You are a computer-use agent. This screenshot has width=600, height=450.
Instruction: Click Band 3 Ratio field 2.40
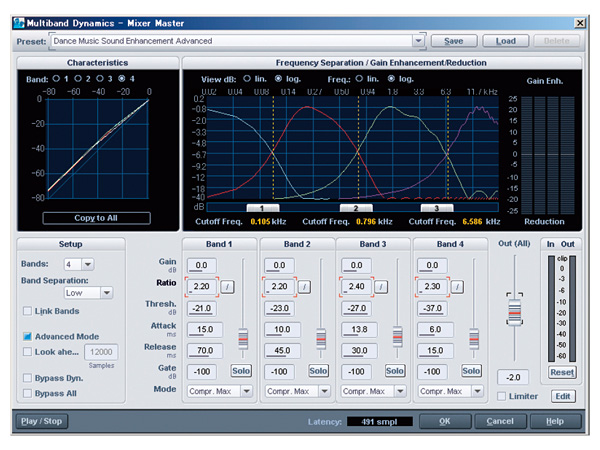(356, 287)
